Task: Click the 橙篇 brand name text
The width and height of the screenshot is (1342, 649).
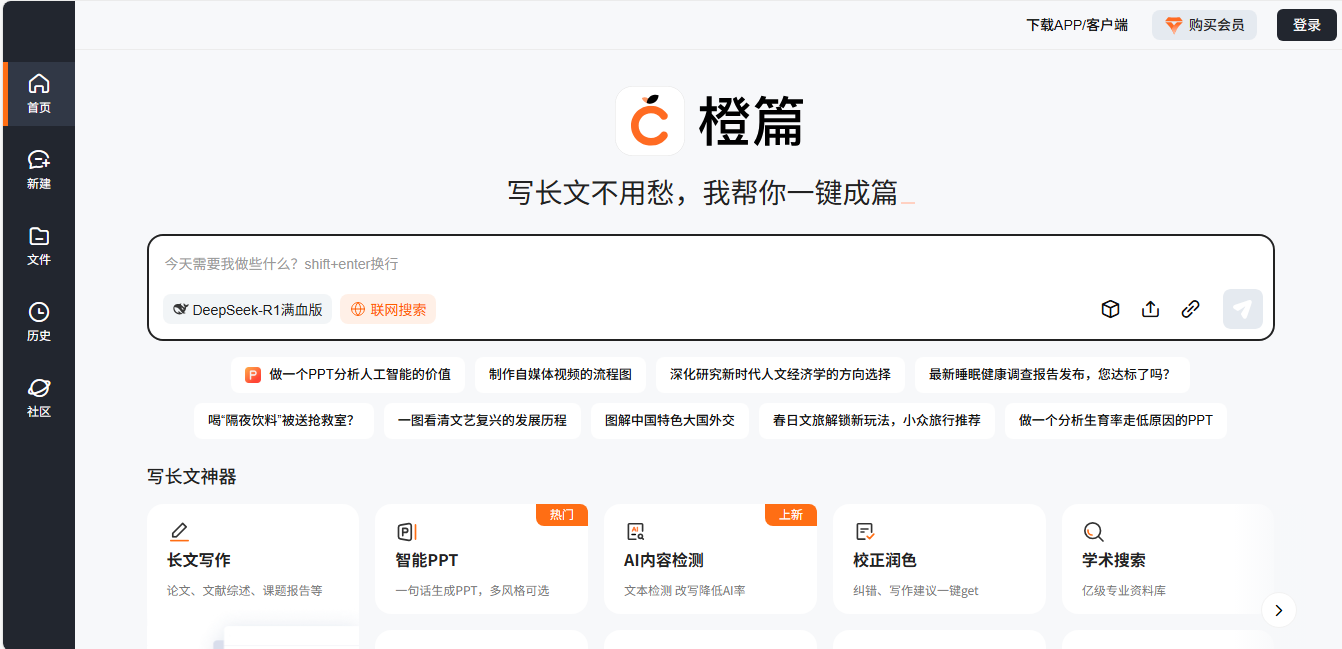Action: click(x=752, y=121)
